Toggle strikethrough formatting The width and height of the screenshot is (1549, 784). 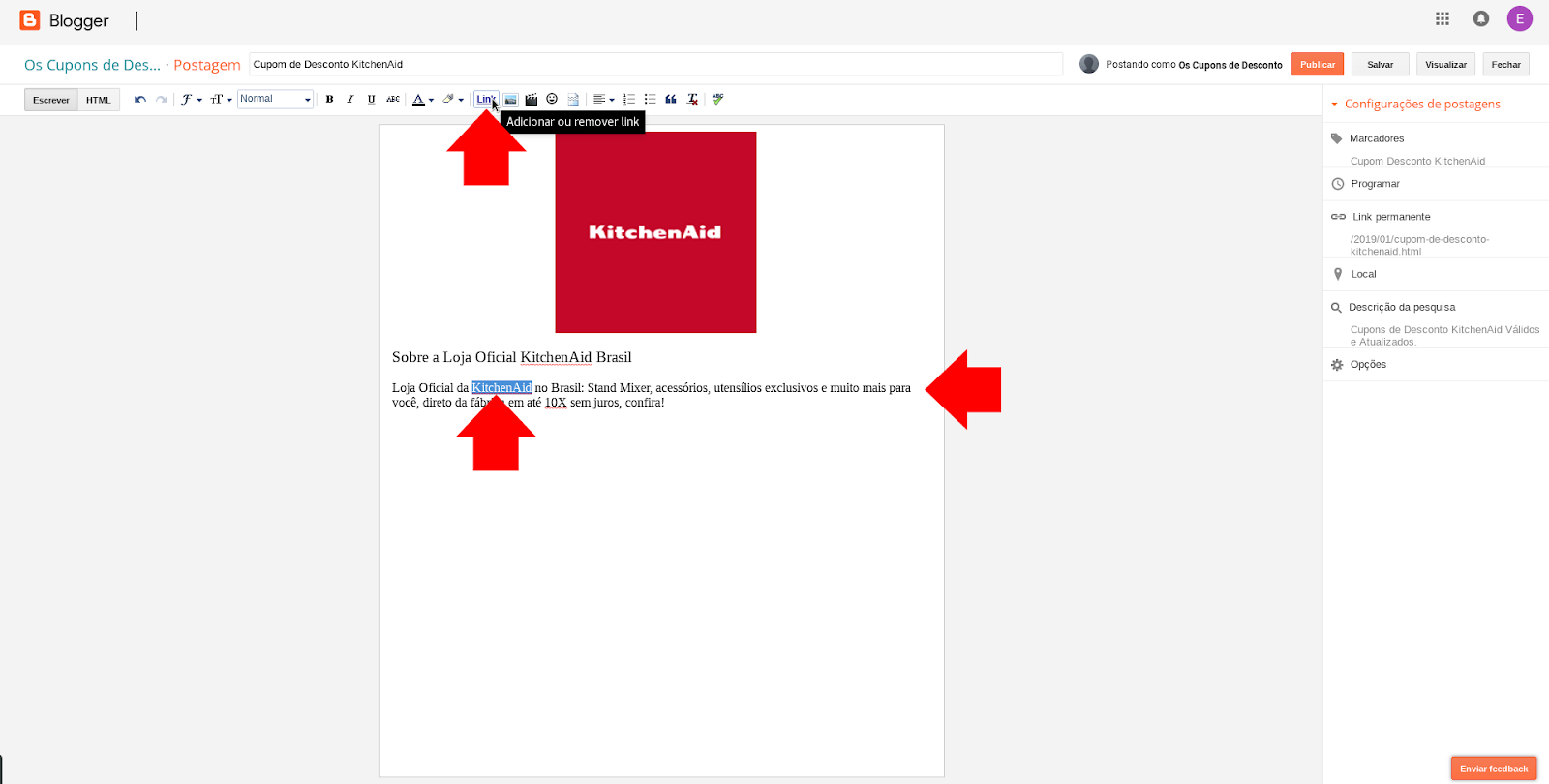[393, 99]
